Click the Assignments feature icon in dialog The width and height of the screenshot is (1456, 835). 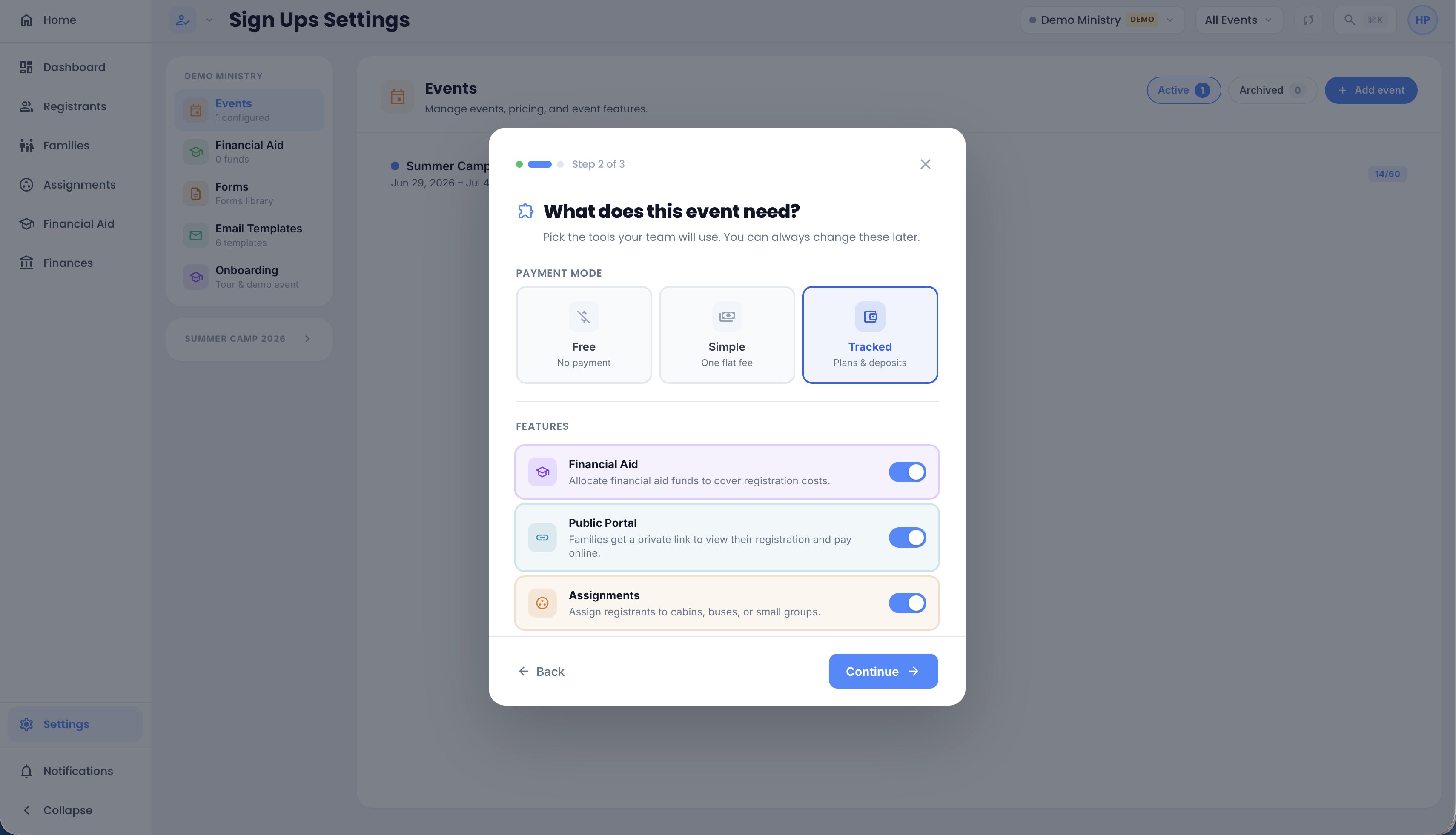click(542, 603)
